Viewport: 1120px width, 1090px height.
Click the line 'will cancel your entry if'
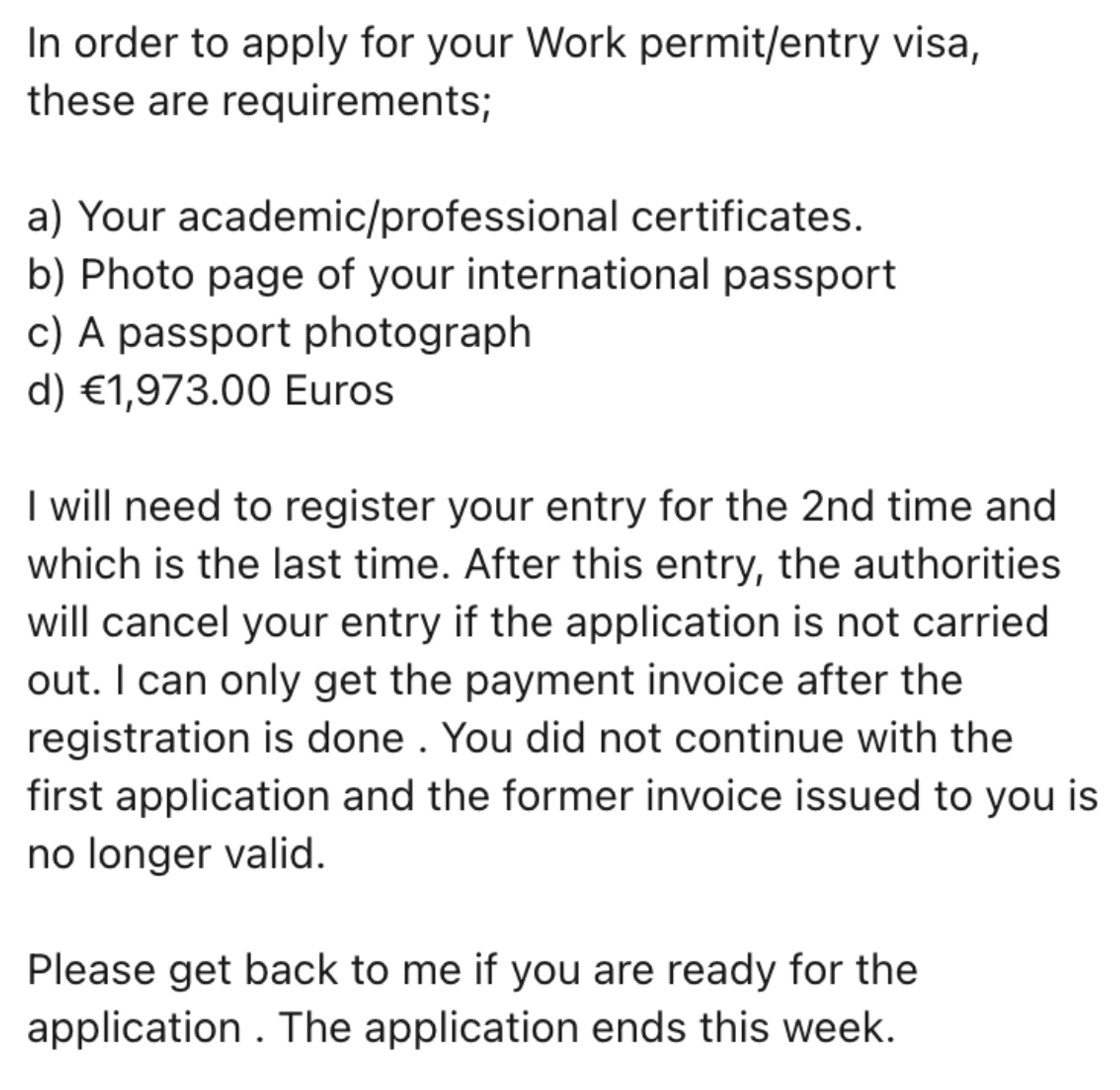pyautogui.click(x=538, y=622)
